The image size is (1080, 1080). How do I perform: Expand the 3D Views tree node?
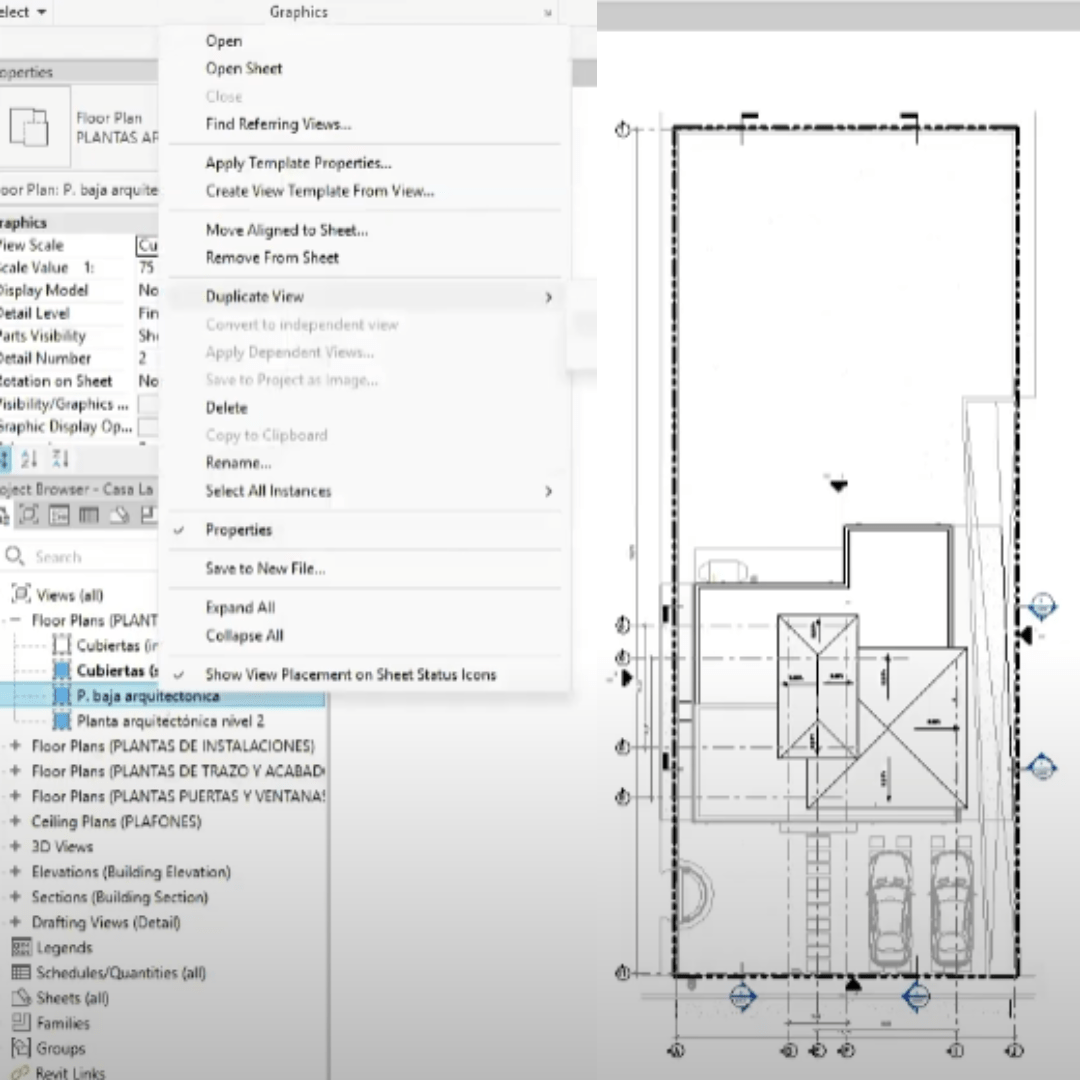point(15,846)
